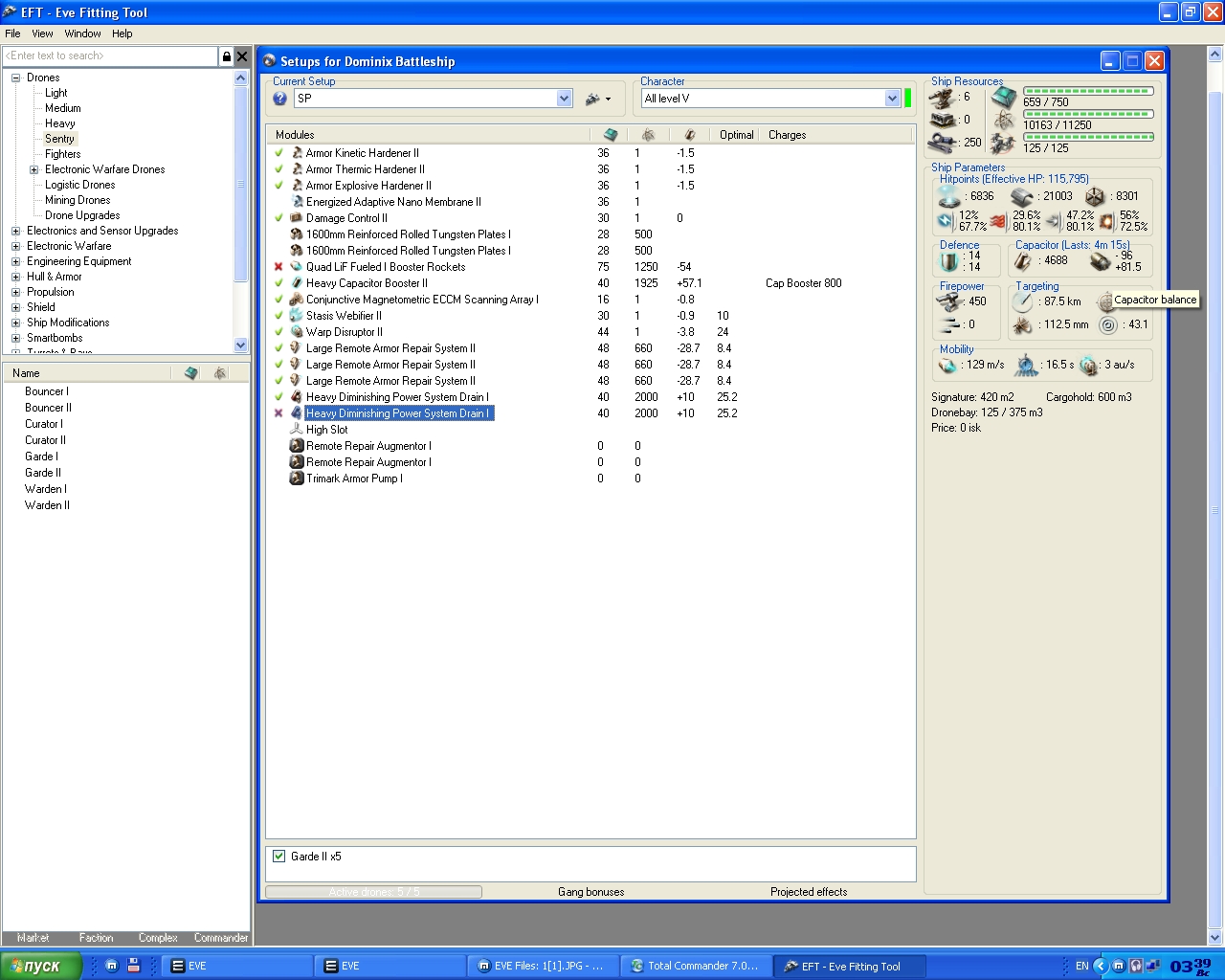Click the hull hitpoints icon showing 8301
1225x980 pixels.
click(x=1095, y=197)
